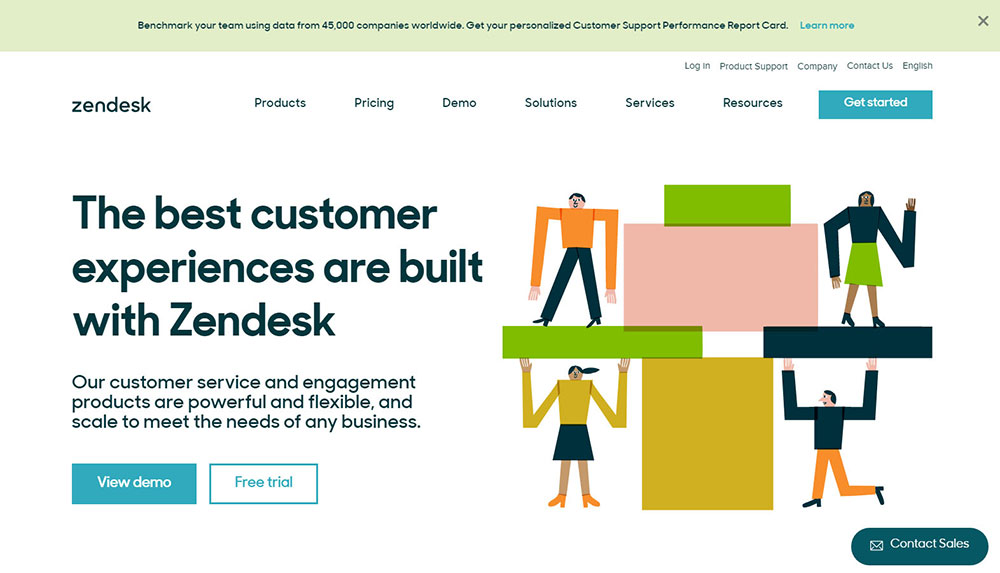Click the View demo button

(134, 483)
